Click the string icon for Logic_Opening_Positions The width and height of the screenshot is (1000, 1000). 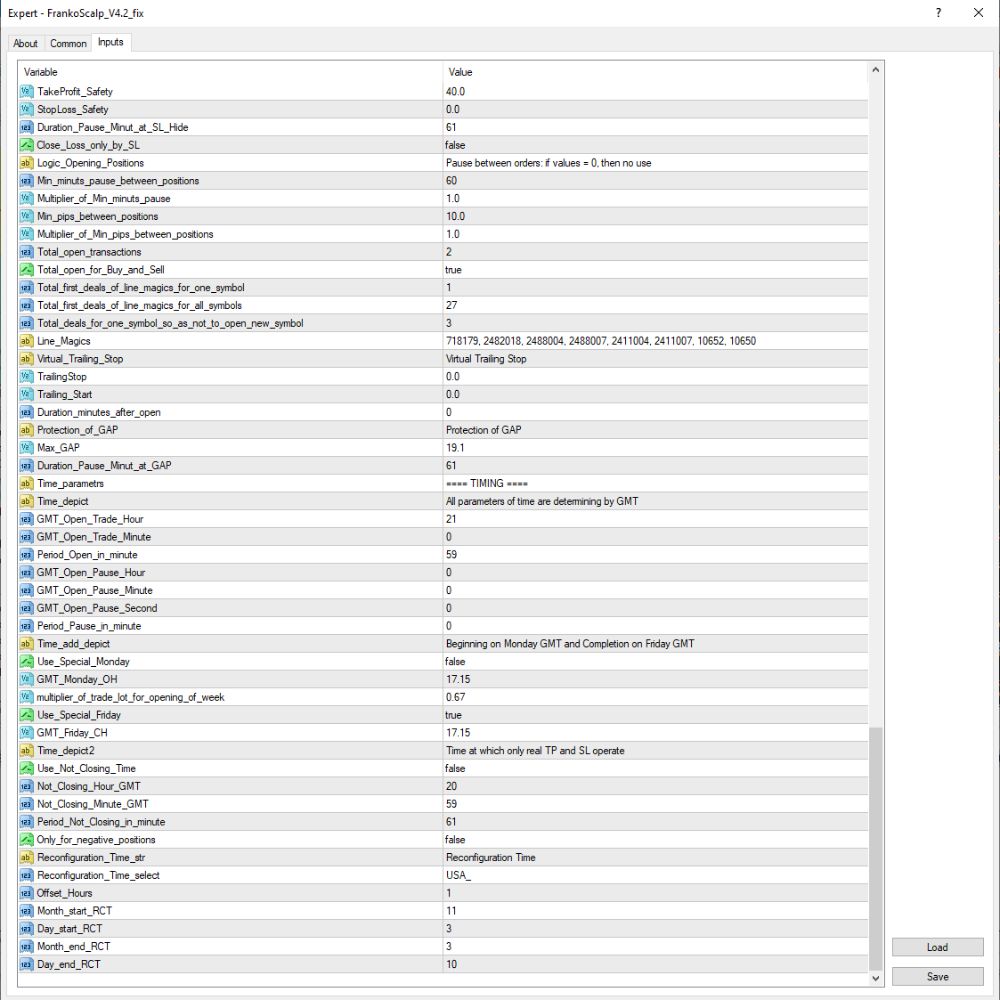point(26,163)
